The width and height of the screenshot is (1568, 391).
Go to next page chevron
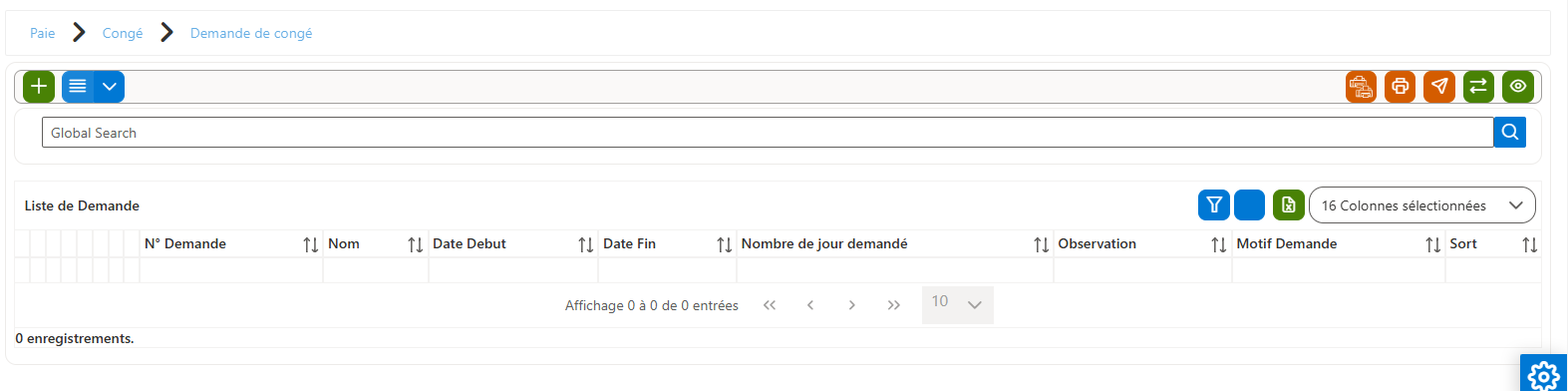point(851,305)
